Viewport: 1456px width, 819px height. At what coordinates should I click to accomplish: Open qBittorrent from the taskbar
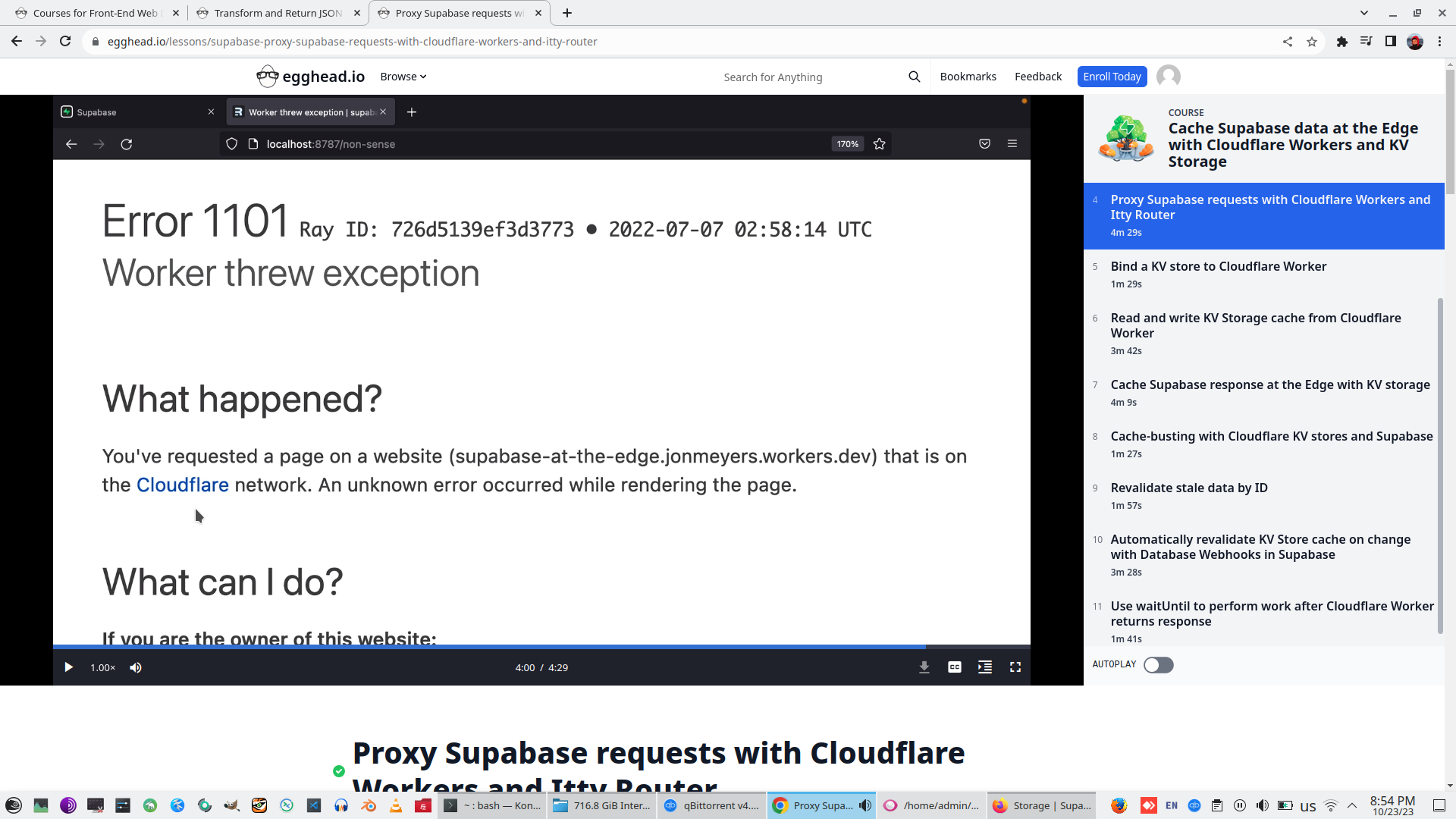click(711, 805)
